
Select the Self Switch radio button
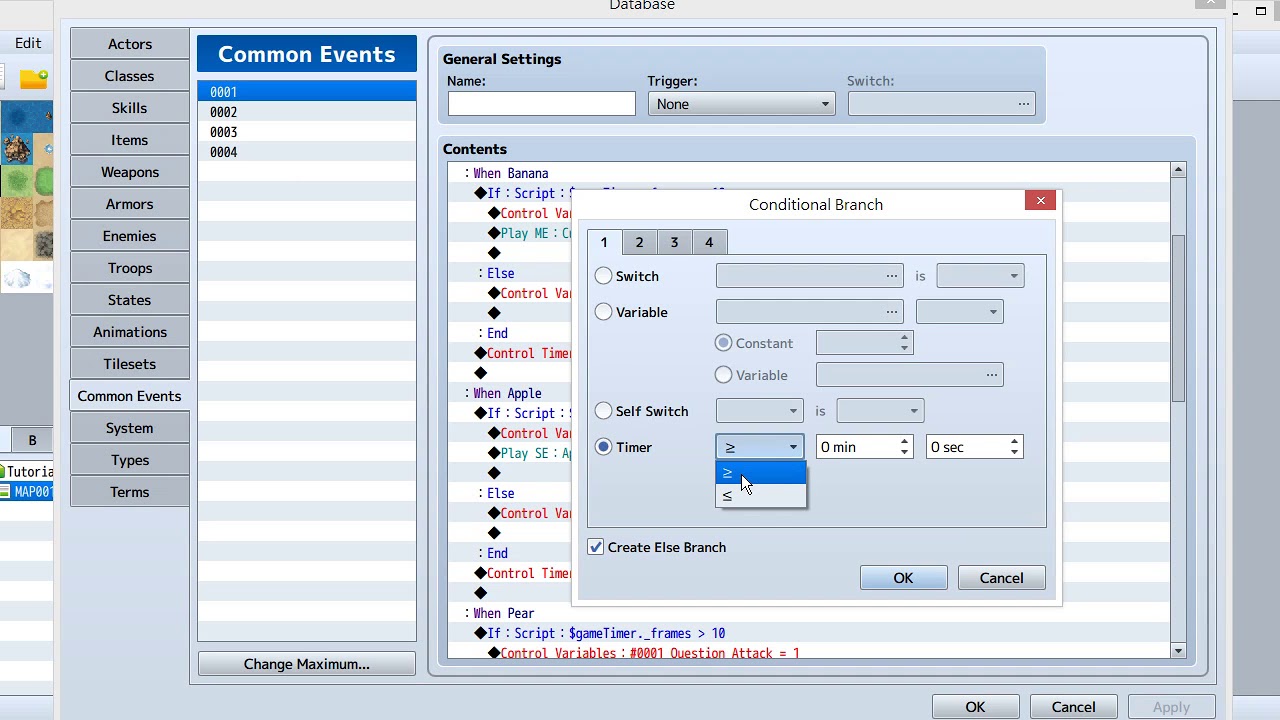point(604,411)
